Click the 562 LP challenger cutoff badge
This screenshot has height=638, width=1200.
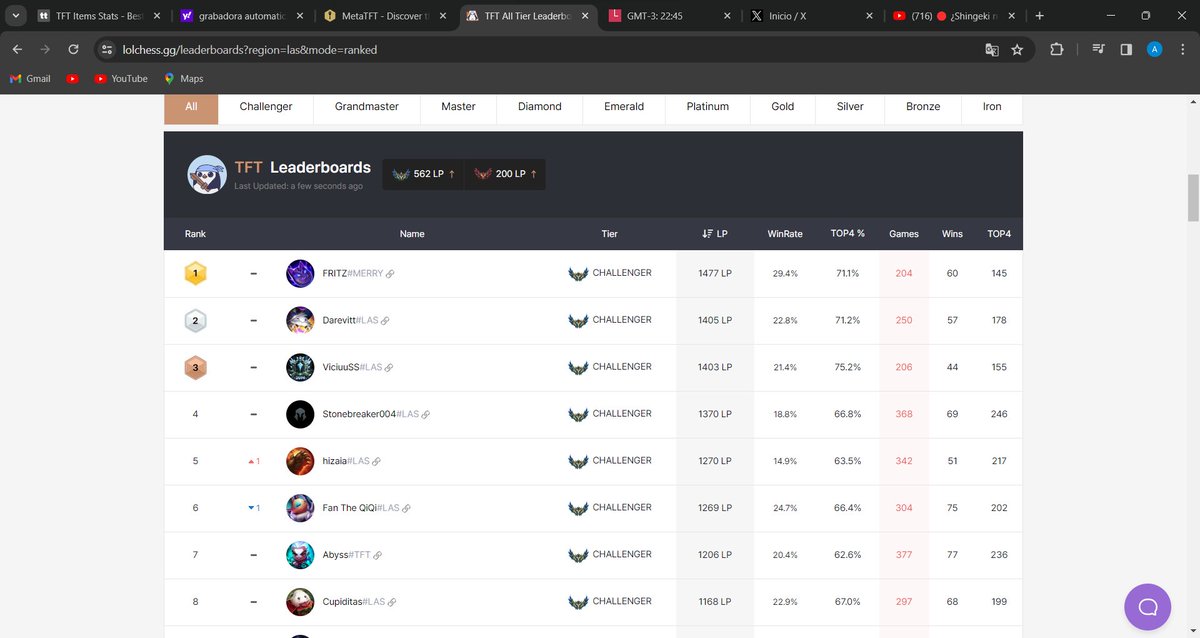coord(424,174)
